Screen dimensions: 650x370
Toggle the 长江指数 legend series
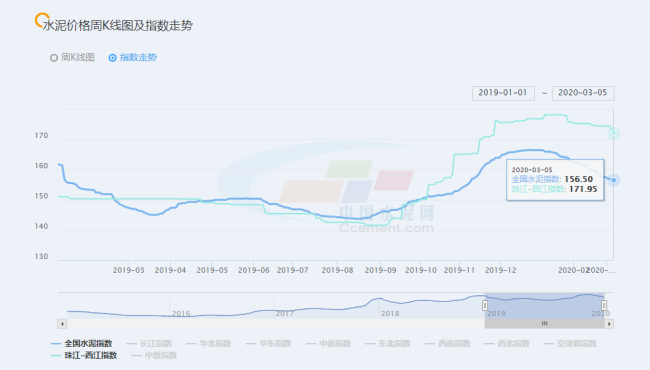pyautogui.click(x=149, y=343)
